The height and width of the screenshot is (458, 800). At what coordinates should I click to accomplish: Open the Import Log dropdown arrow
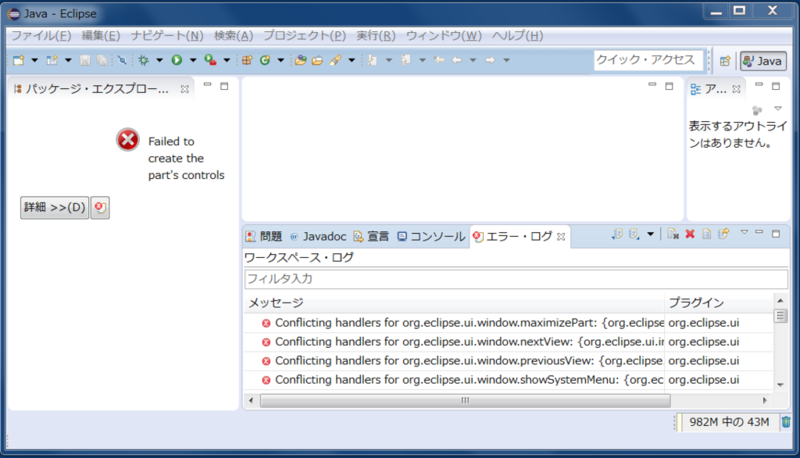650,234
